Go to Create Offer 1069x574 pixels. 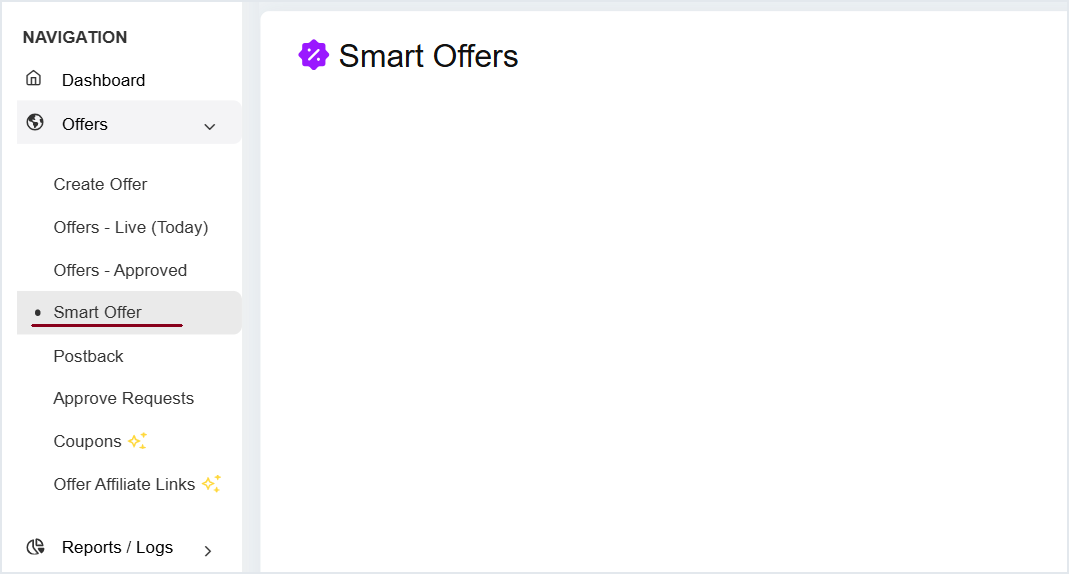point(100,184)
